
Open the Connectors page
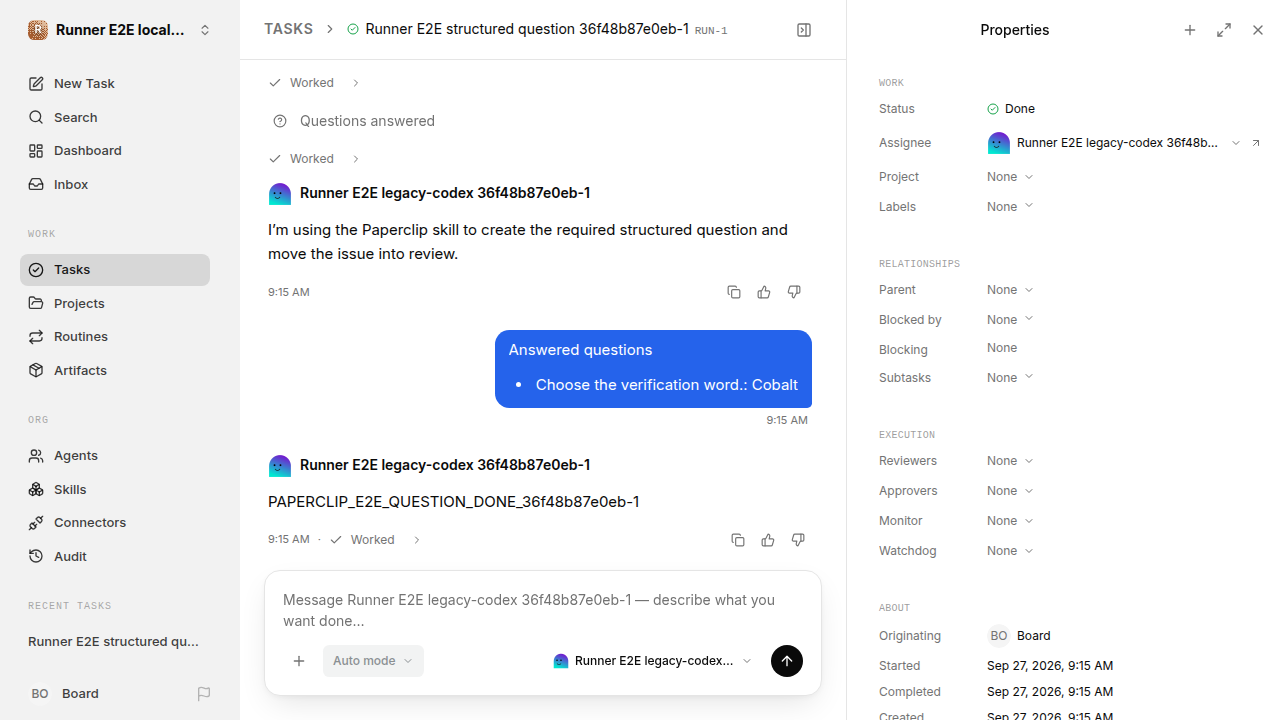click(115, 523)
